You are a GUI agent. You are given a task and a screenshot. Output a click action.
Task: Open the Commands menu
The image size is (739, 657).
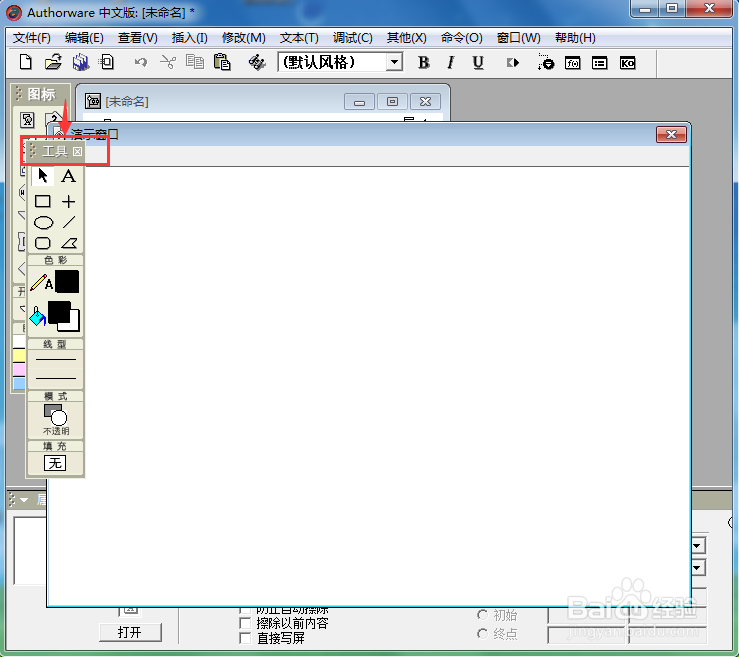click(x=461, y=38)
